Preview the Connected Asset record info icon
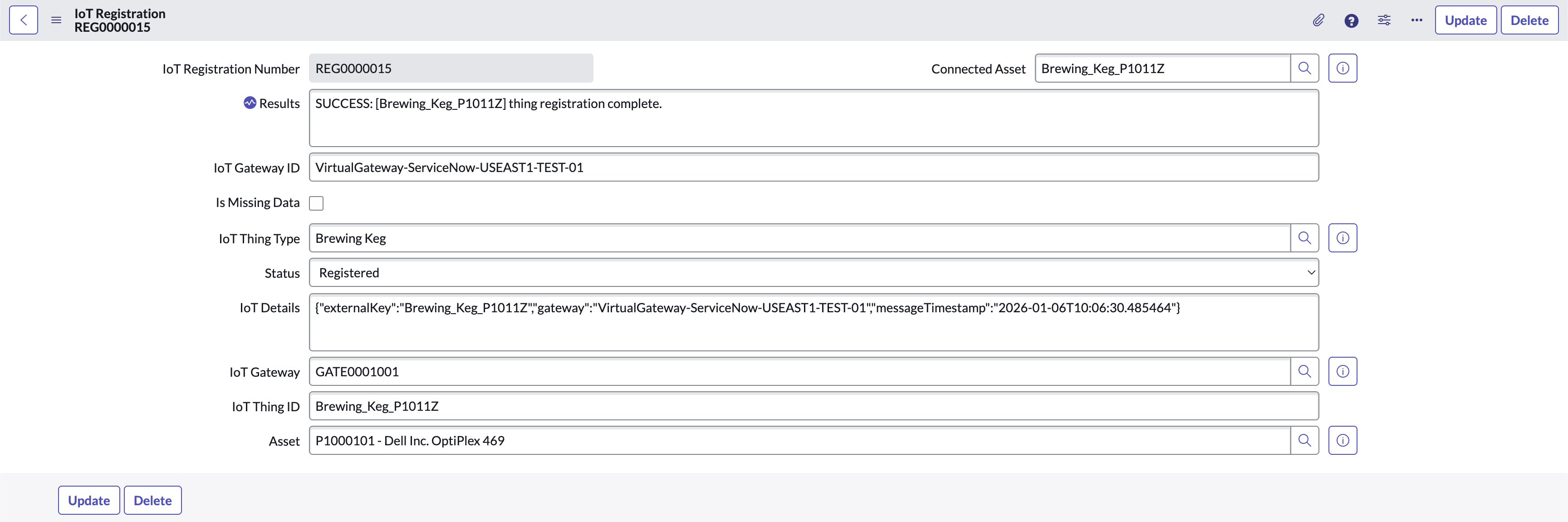This screenshot has width=1568, height=522. coord(1342,68)
